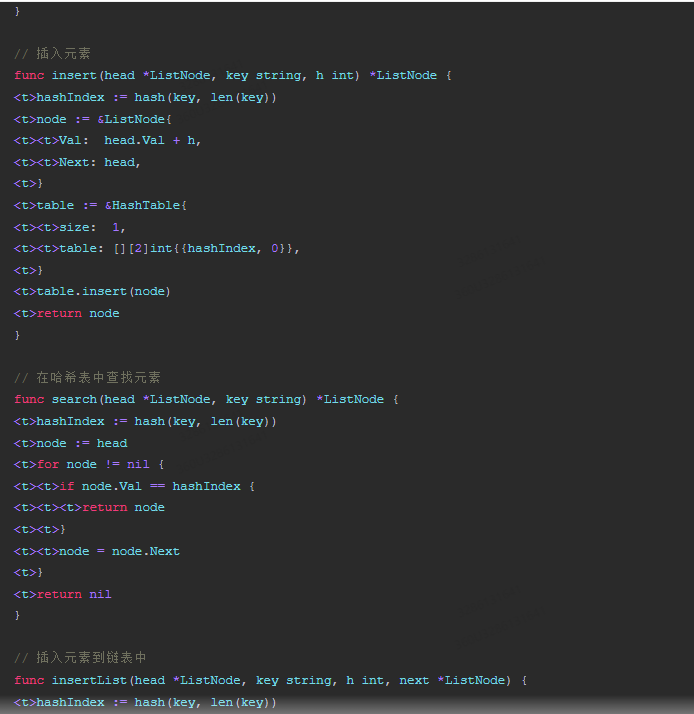Click the 'Val: head.Val + h,' line
Image resolution: width=694 pixels, height=714 pixels.
(x=107, y=140)
